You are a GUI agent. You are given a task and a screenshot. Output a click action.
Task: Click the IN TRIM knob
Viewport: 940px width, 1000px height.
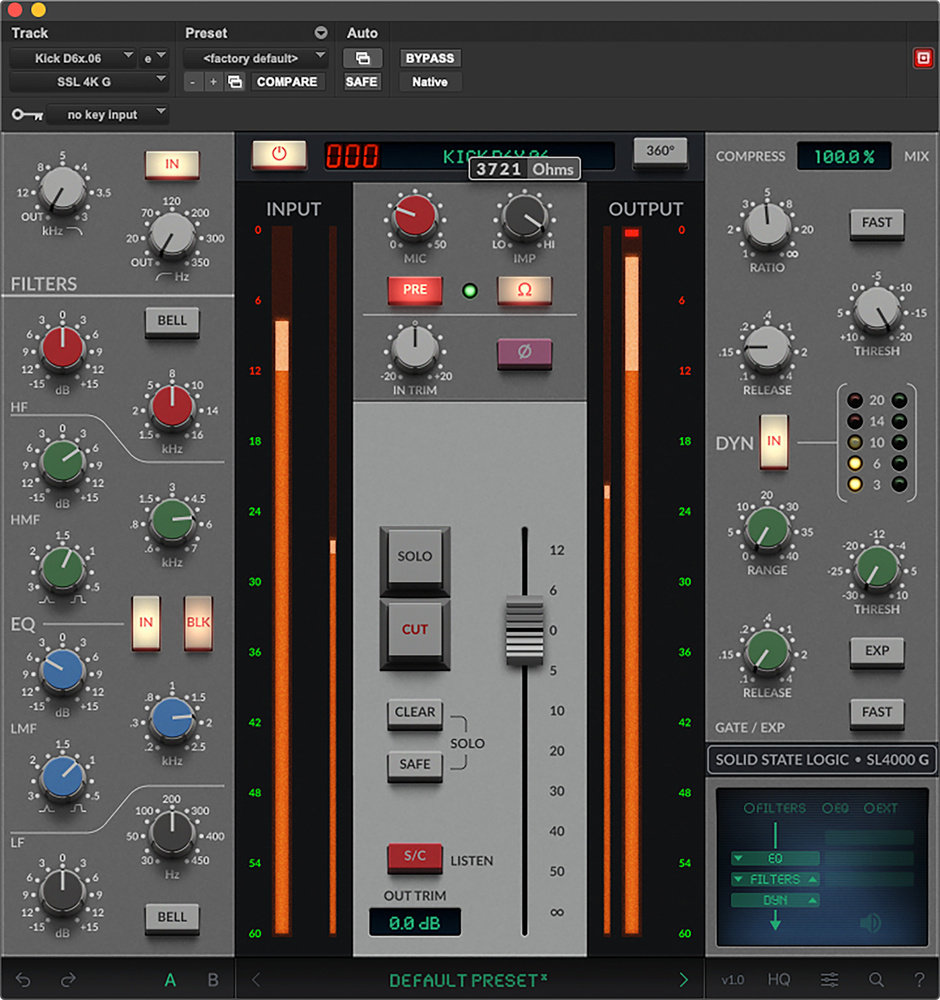415,349
